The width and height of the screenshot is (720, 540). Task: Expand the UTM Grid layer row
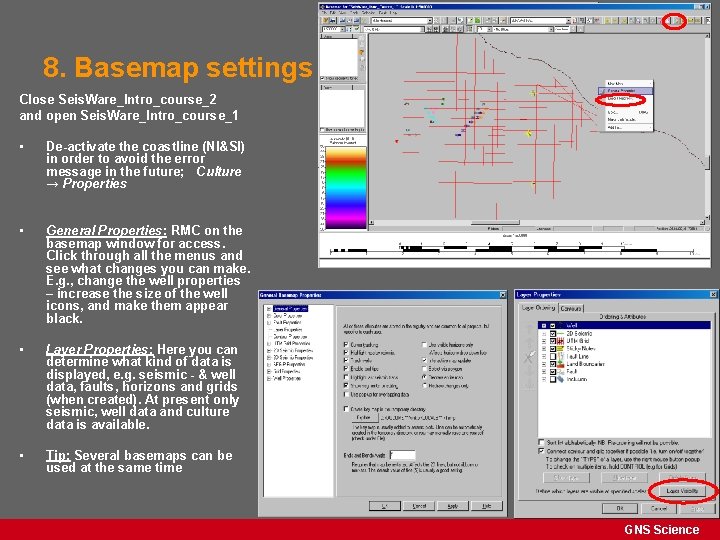[544, 341]
